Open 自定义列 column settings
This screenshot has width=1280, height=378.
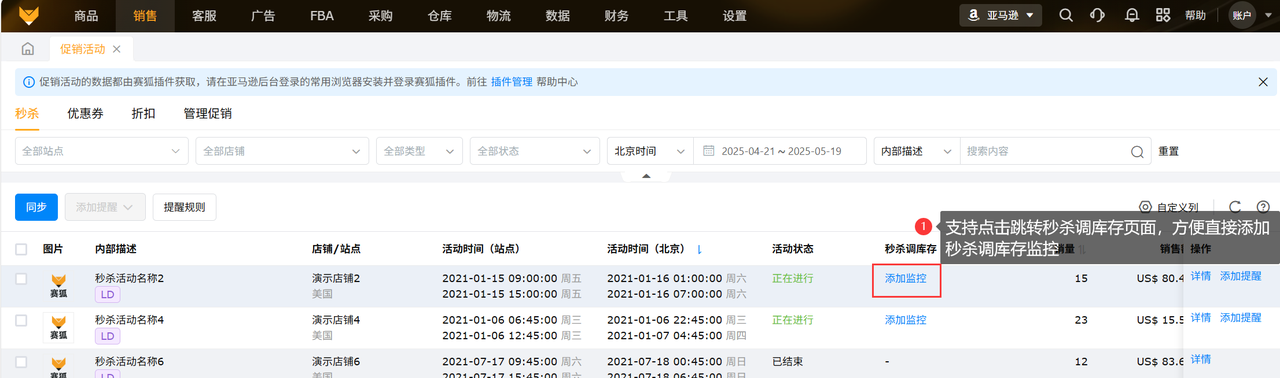pos(1169,207)
